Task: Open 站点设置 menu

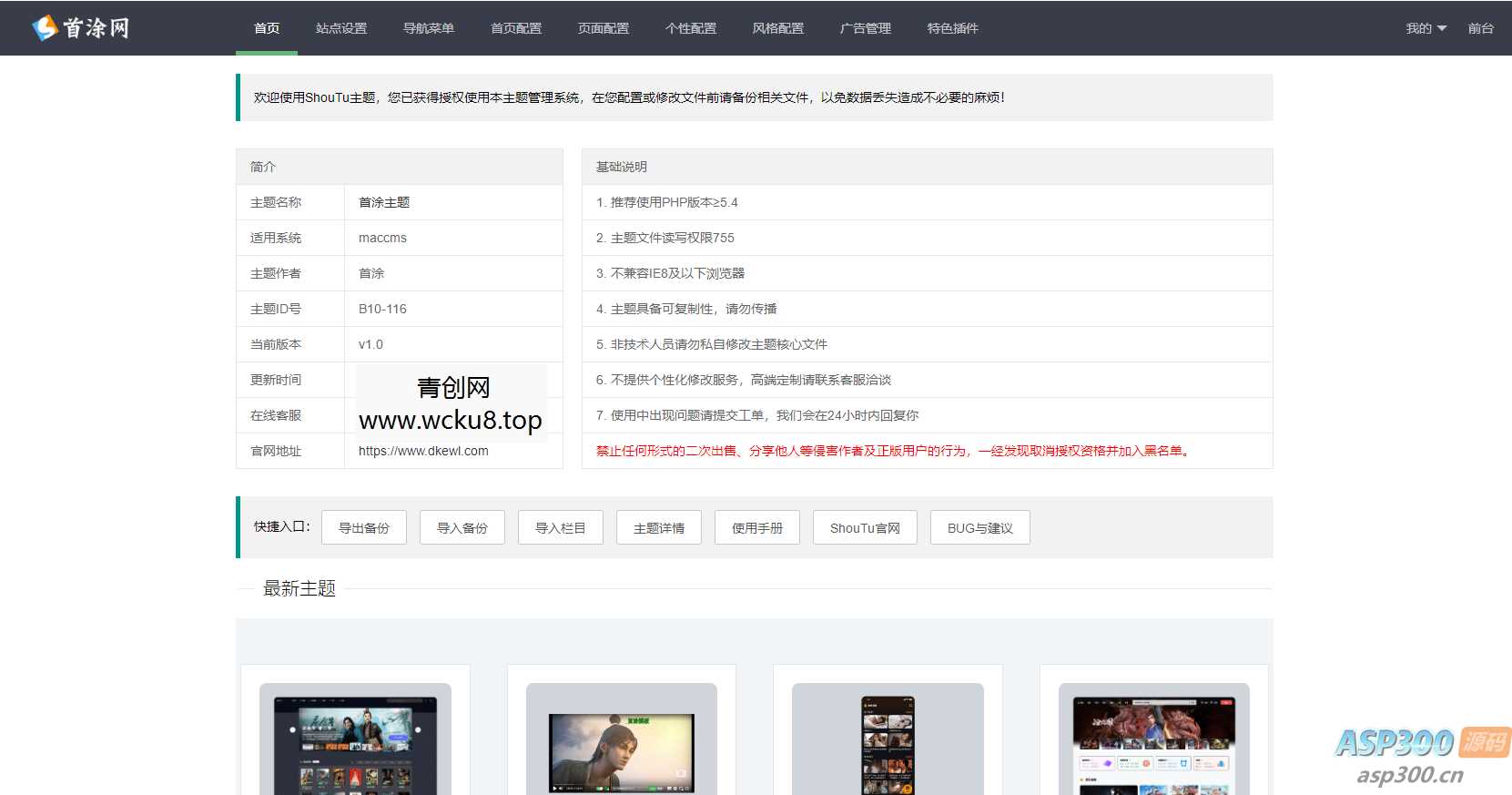Action: (341, 28)
